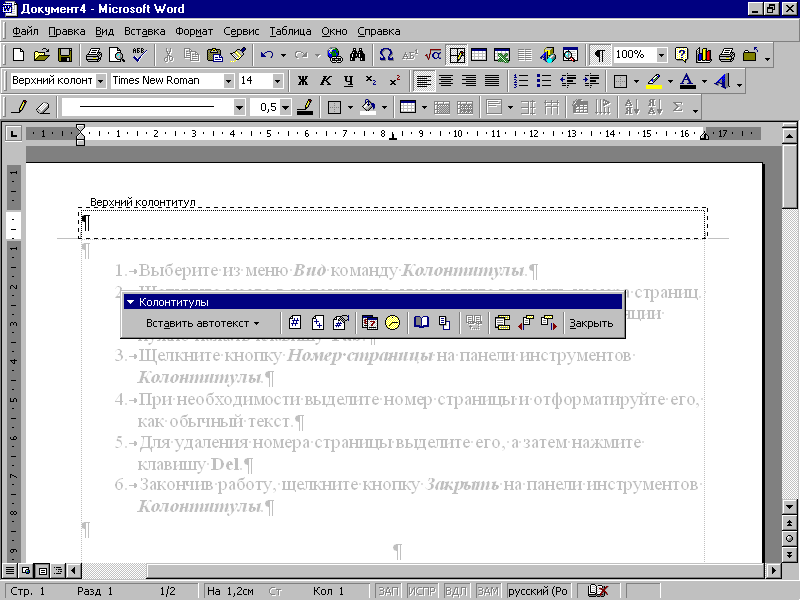
Task: Click inside the Верхний колонтитул header area
Action: tap(392, 223)
